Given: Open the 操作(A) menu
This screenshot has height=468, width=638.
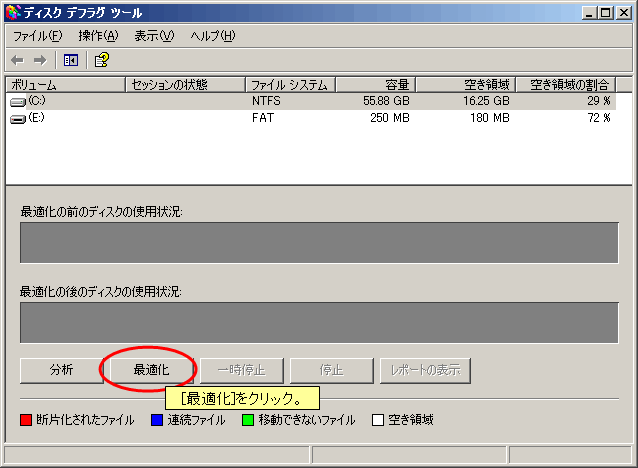Looking at the screenshot, I should (98, 36).
